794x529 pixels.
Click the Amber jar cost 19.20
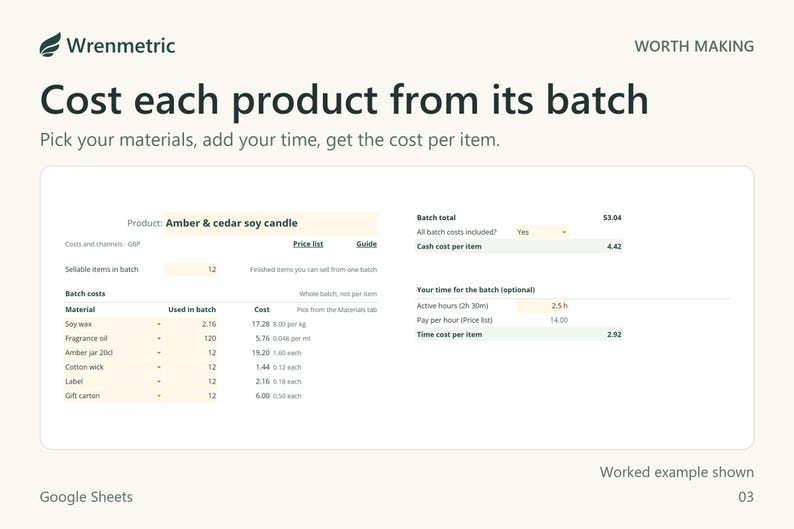click(x=260, y=353)
